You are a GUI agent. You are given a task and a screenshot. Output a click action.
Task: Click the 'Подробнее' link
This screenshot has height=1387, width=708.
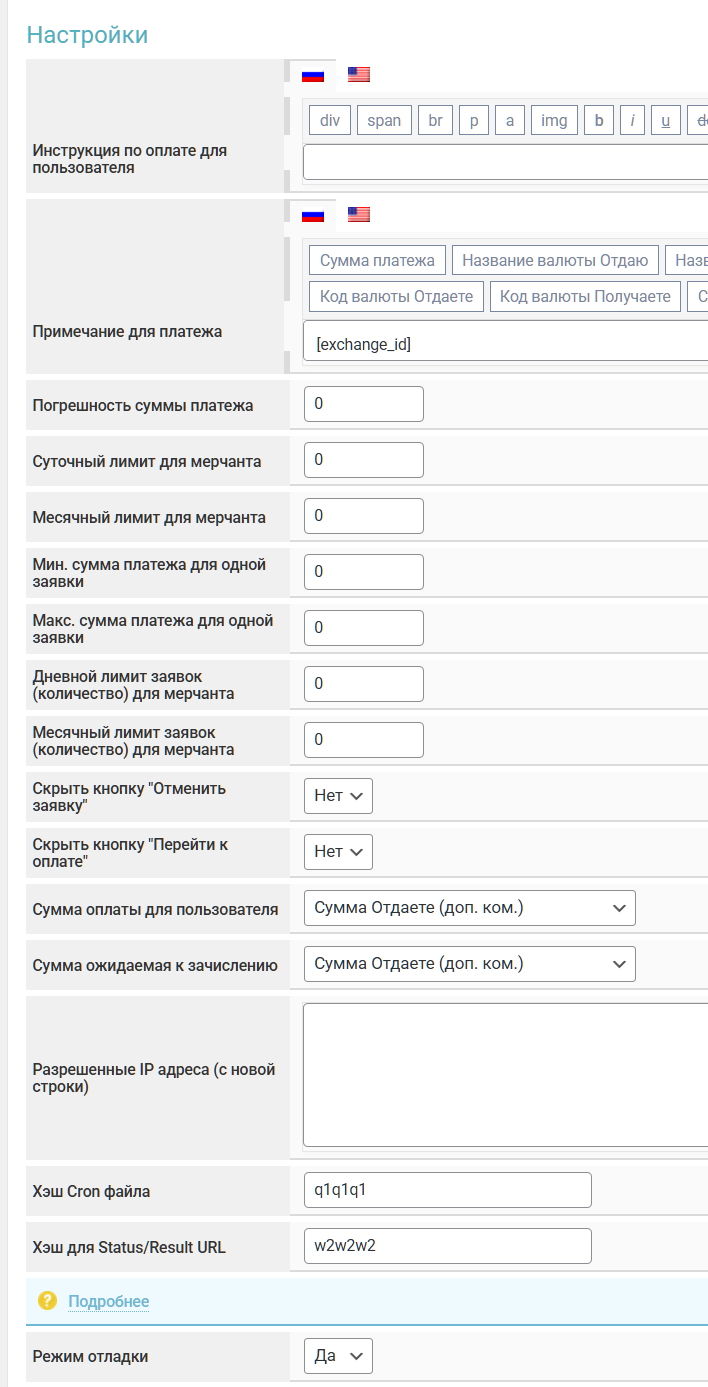(109, 1301)
